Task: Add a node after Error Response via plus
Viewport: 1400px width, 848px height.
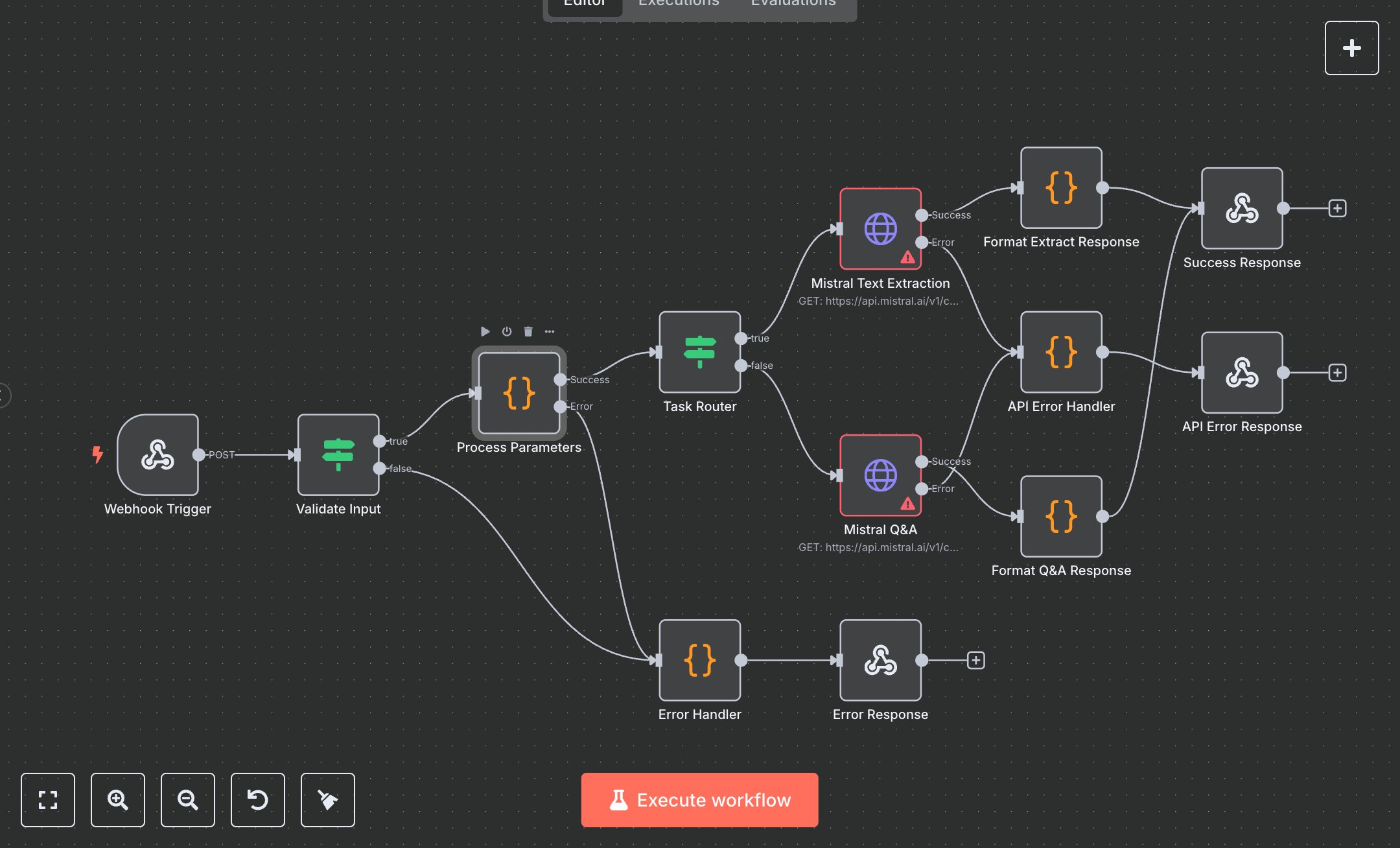Action: [975, 660]
